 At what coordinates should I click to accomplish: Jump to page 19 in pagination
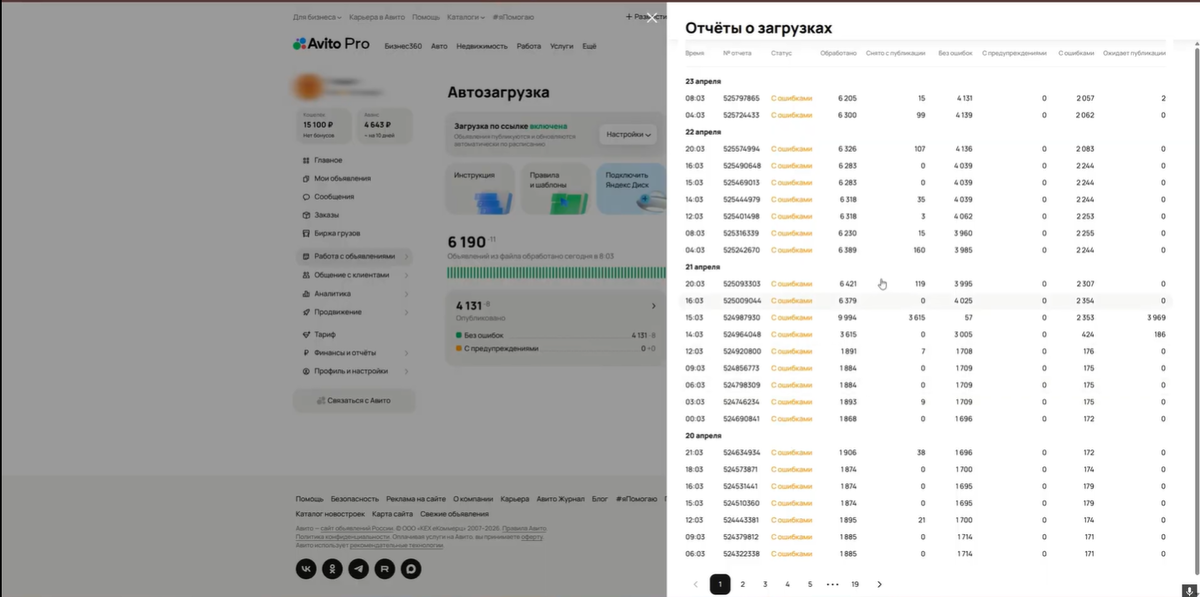[855, 584]
